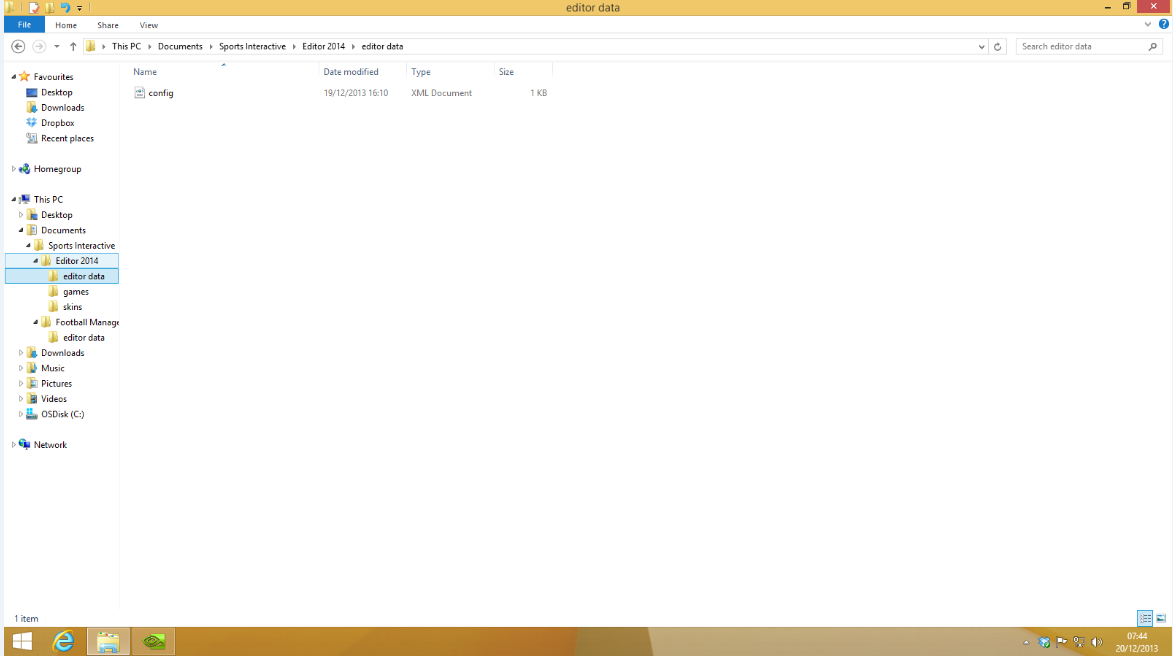Collapse the Sports Interactive node
The height and width of the screenshot is (656, 1173).
28,245
